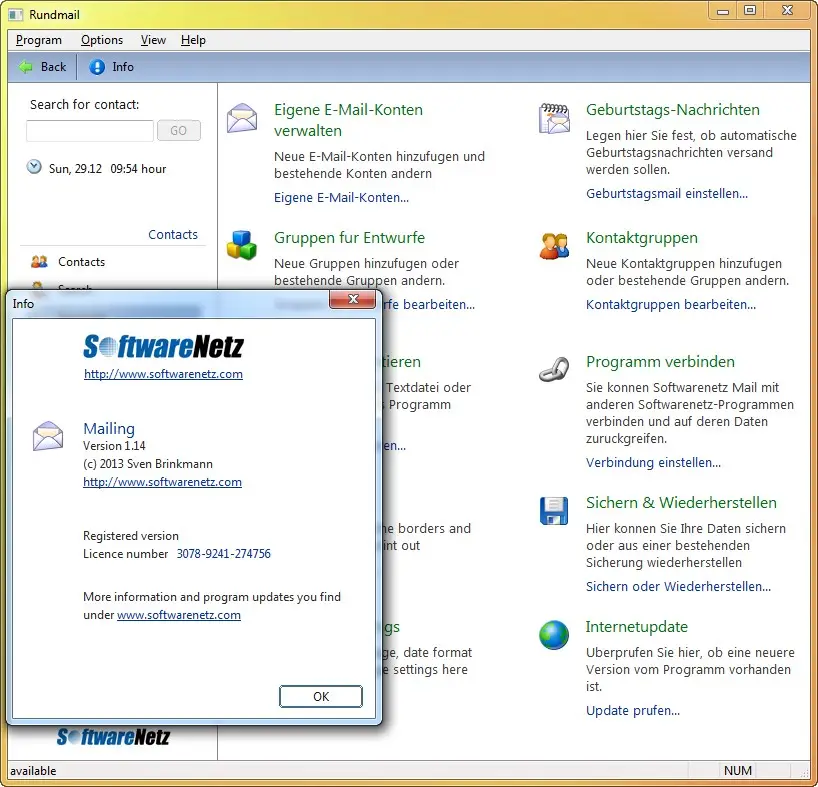Click the colored cubes icon for Gruppen fur Entwurfe
Viewport: 818px width, 787px height.
[242, 245]
